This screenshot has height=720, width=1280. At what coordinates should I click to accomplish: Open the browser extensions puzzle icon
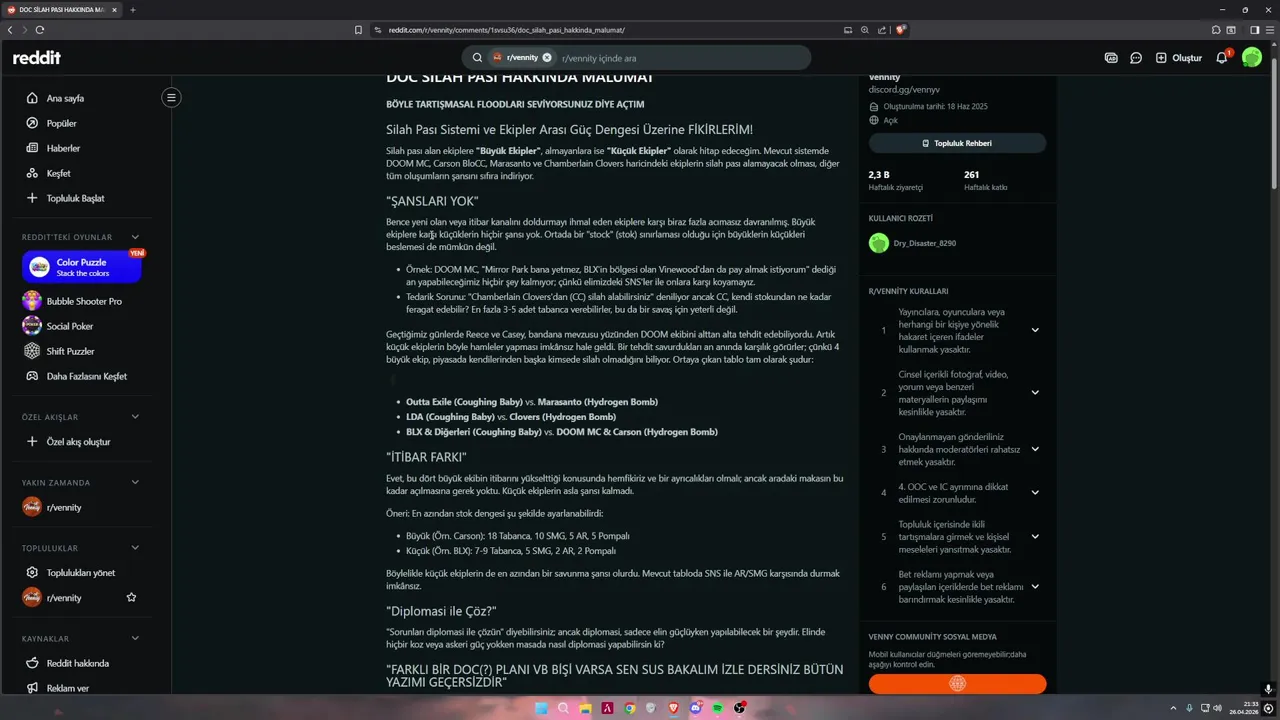tap(1216, 30)
